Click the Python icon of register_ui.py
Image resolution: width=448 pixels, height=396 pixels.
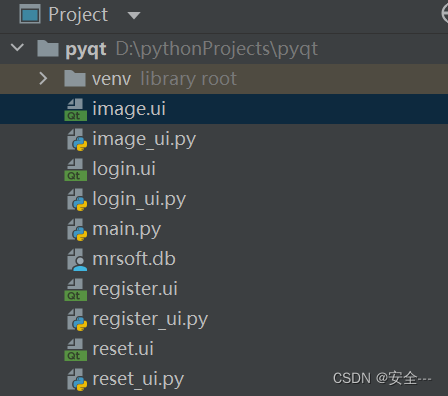(77, 319)
